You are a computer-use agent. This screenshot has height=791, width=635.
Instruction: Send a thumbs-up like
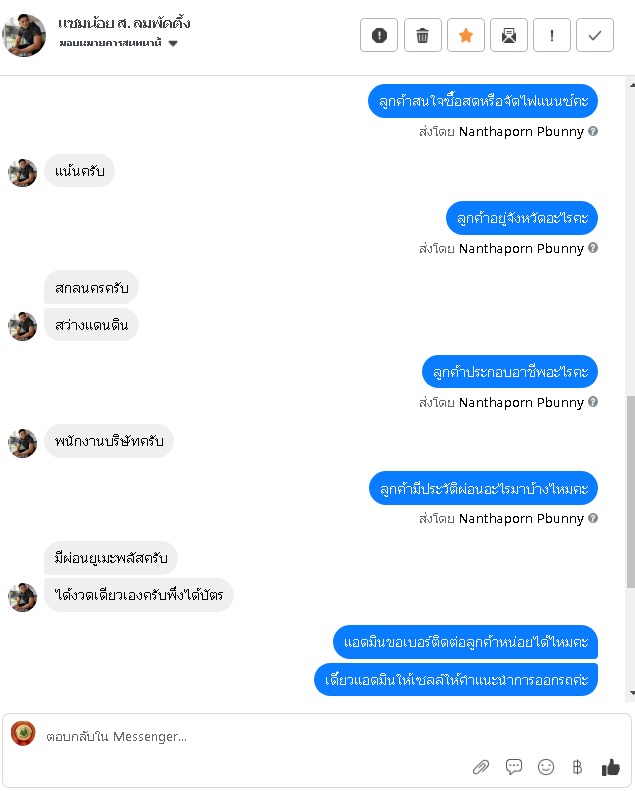click(611, 767)
